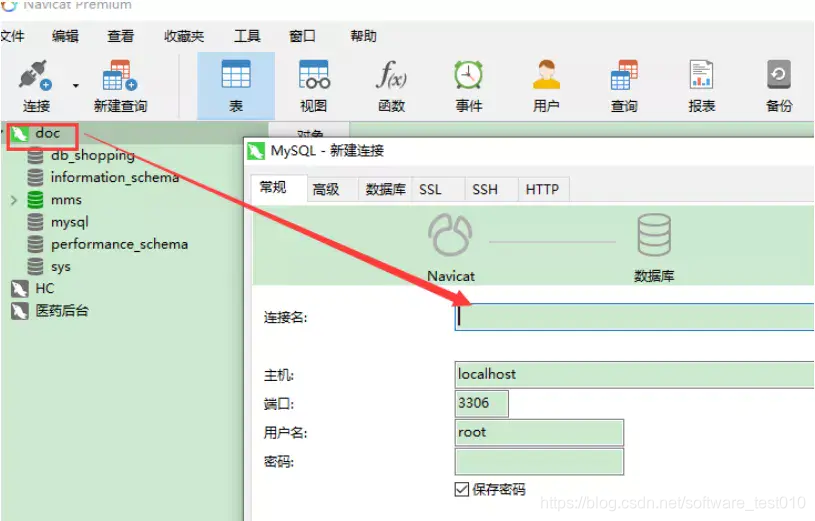This screenshot has height=521, width=815.
Task: Click the Connection (连接) plug icon
Action: pyautogui.click(x=35, y=75)
